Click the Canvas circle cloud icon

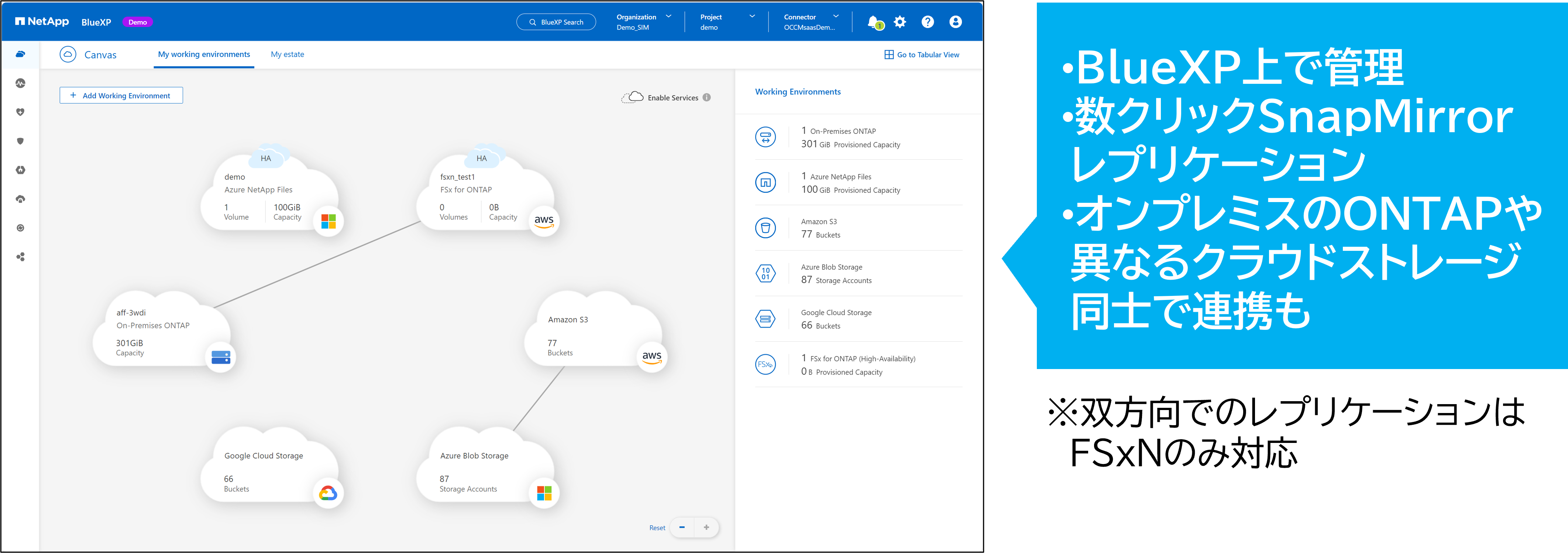click(68, 54)
